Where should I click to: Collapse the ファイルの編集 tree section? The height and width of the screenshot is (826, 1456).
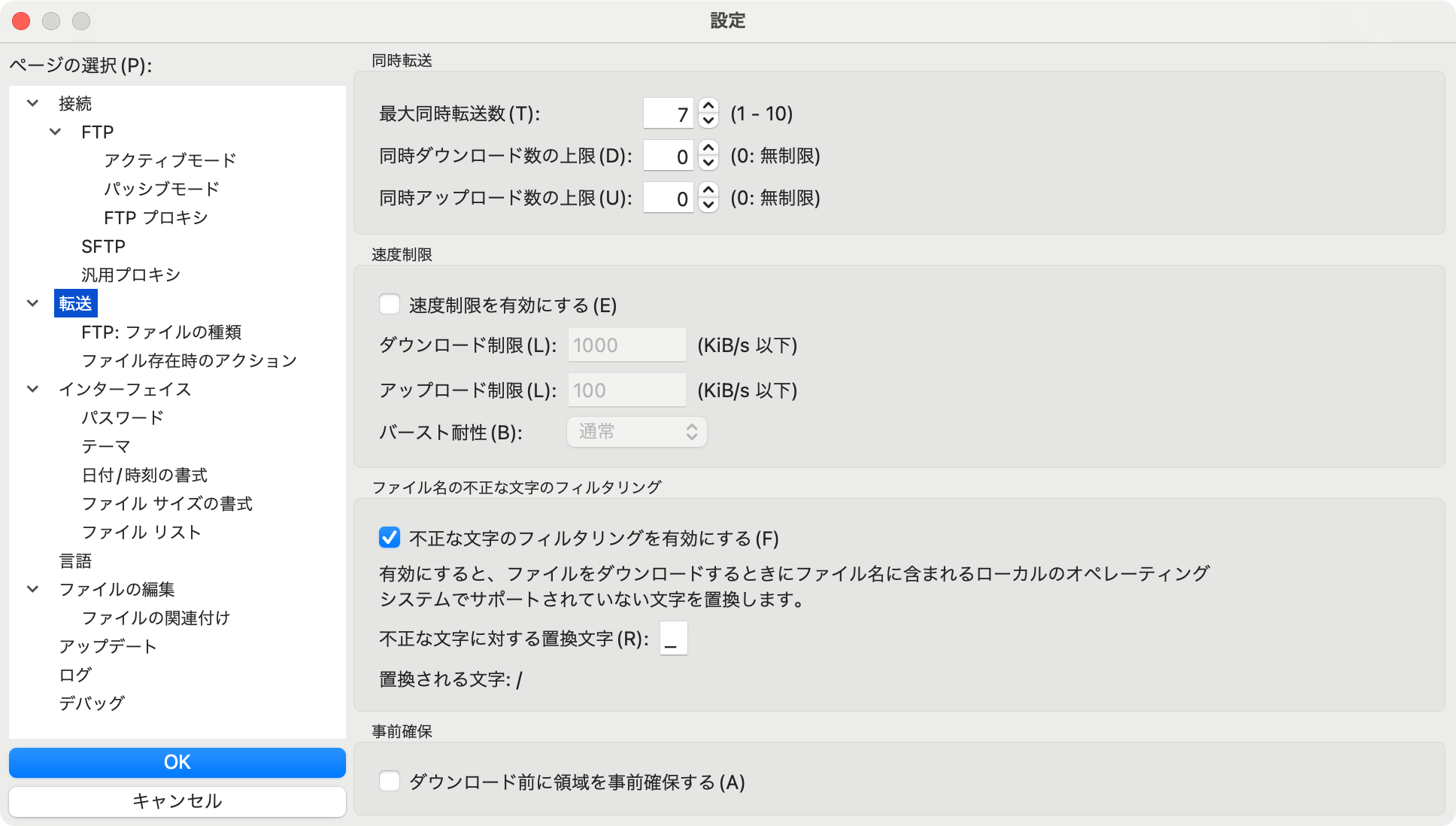(33, 589)
